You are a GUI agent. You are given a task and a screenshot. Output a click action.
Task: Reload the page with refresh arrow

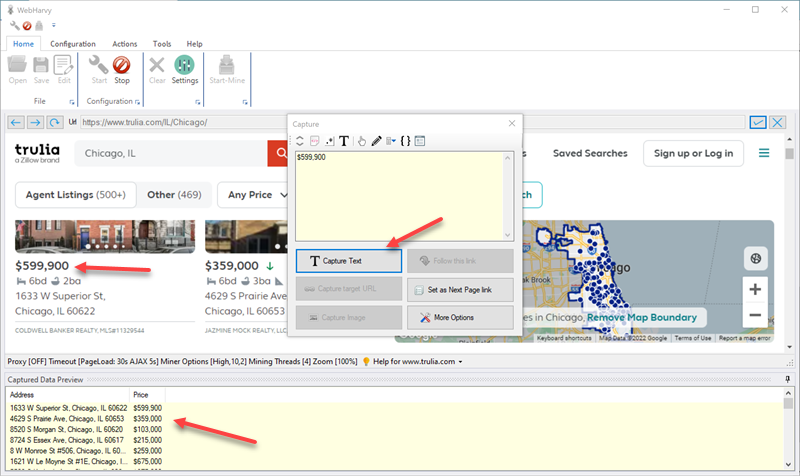pos(53,122)
